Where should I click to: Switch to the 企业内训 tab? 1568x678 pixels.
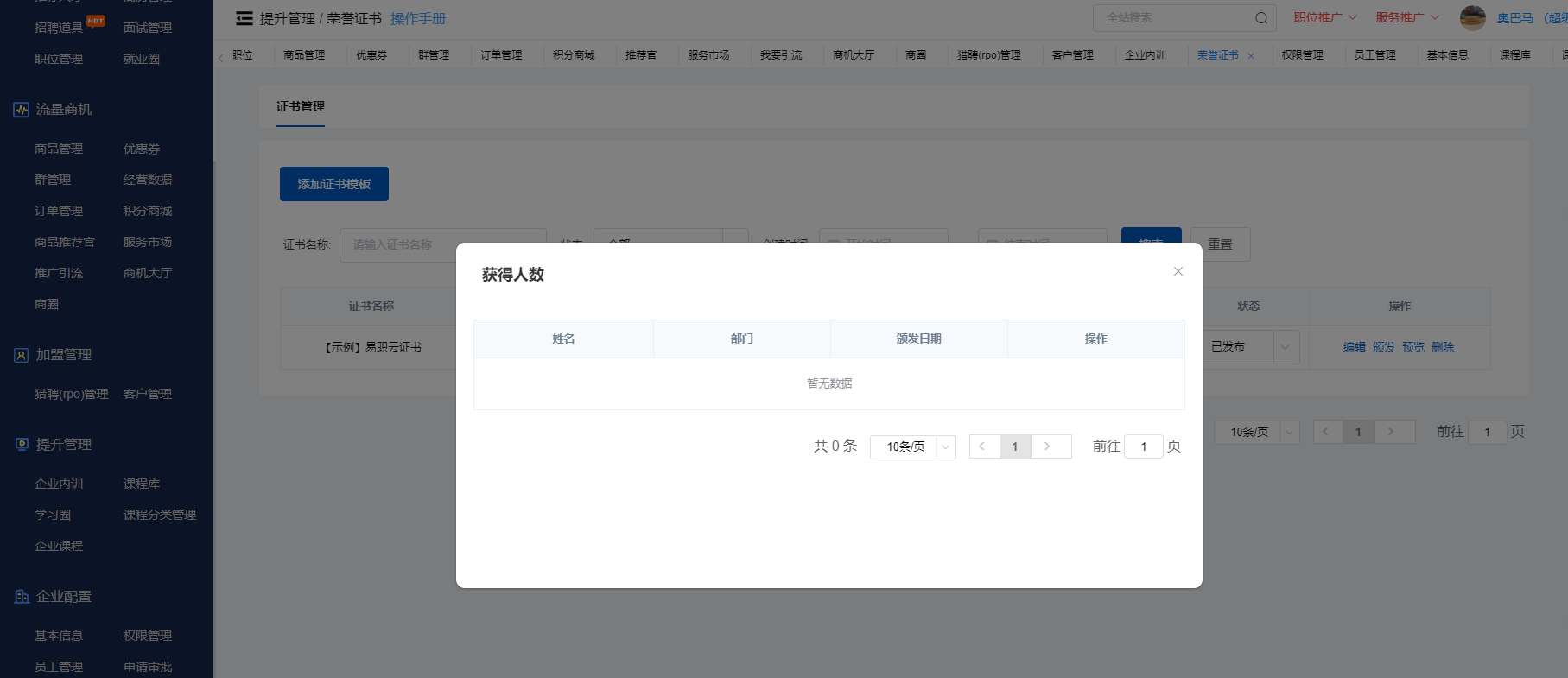[x=1145, y=55]
